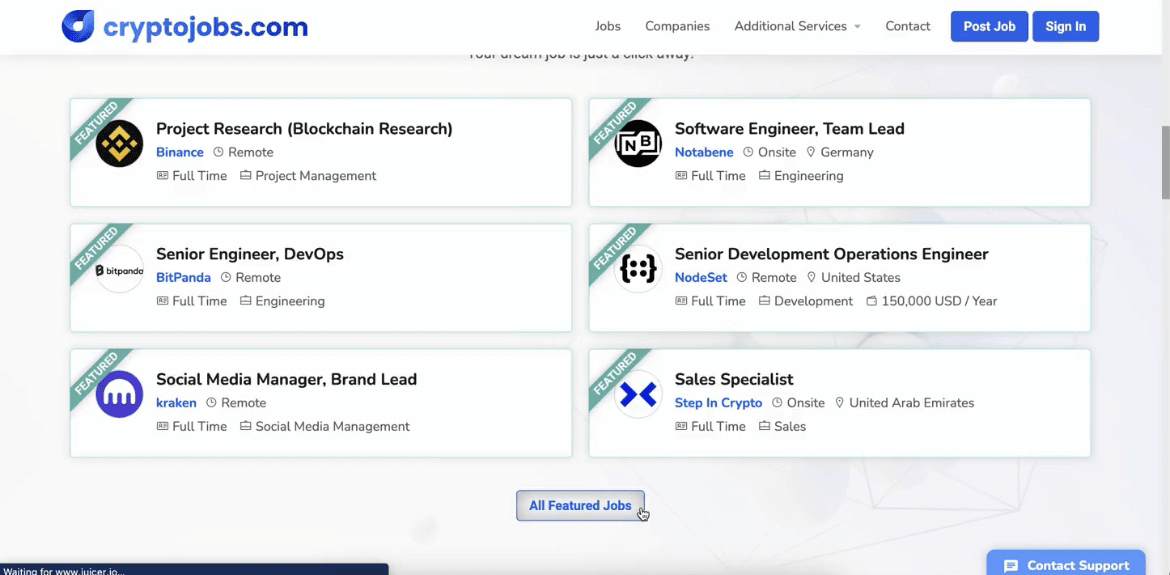
Task: Open Senior Development Operations Engineer job
Action: (831, 254)
